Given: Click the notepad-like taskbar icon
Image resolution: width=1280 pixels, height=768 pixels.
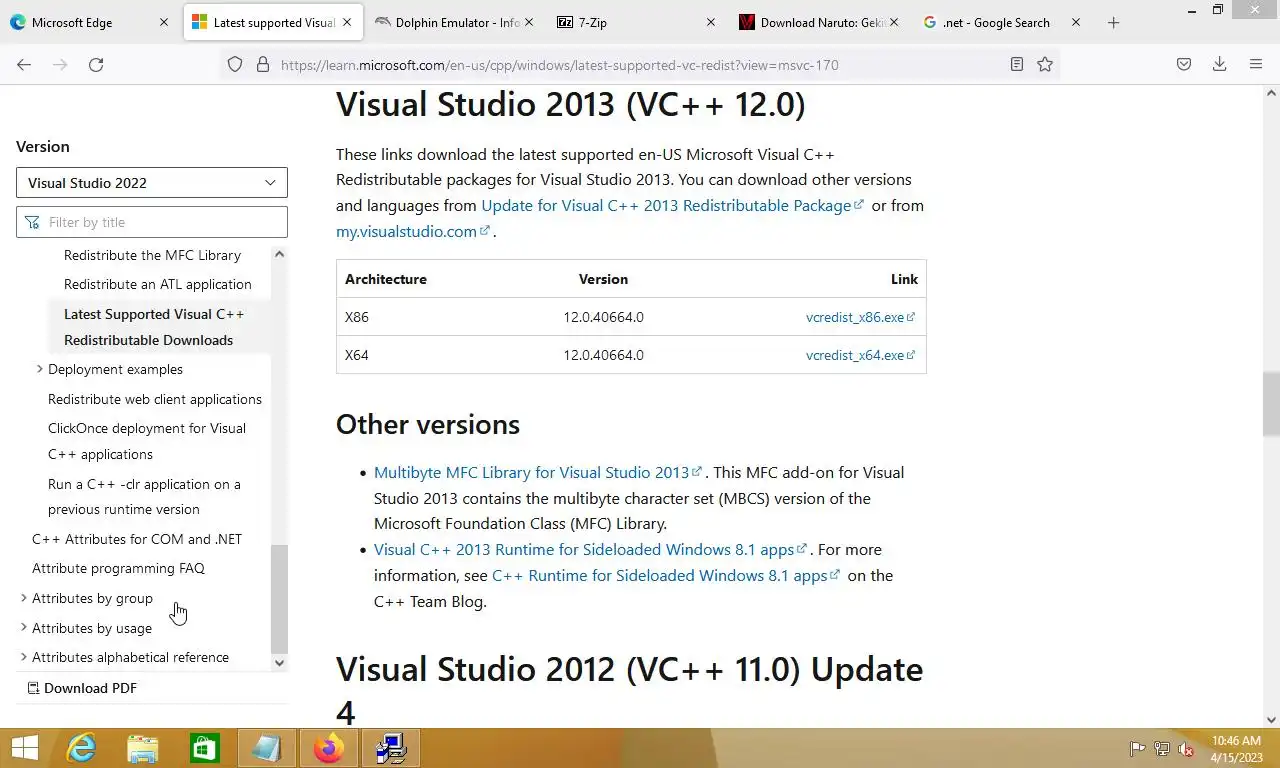Looking at the screenshot, I should 267,748.
